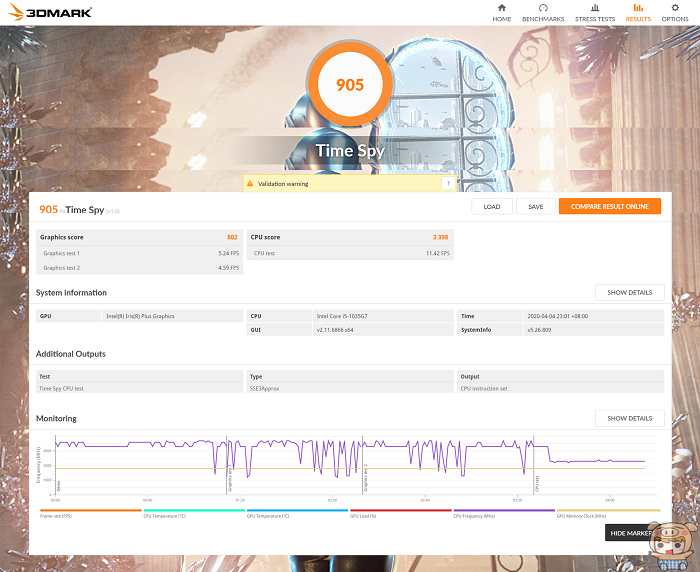The image size is (700, 572).
Task: Click the Time value 2020-04-04 23:01
Action: [x=593, y=316]
